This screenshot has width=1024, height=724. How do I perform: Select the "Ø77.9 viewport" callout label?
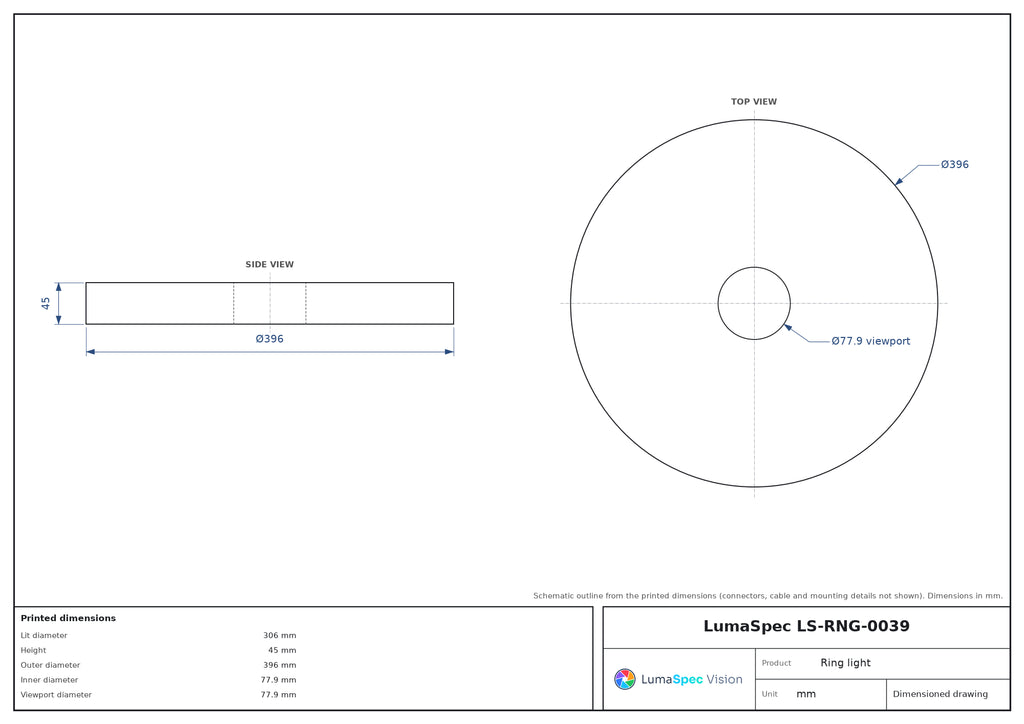871,341
